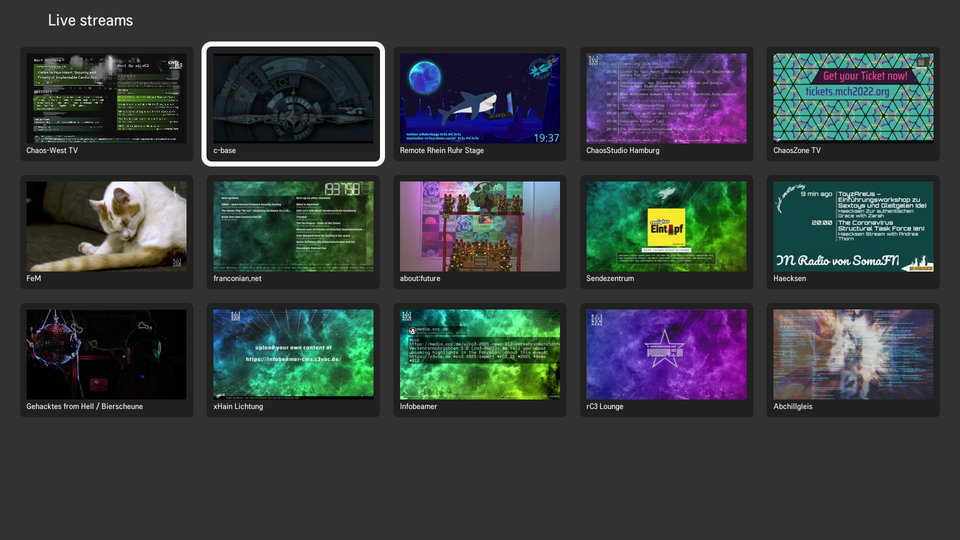Open the franconian.net stream tile
Image resolution: width=960 pixels, height=540 pixels.
(x=293, y=226)
